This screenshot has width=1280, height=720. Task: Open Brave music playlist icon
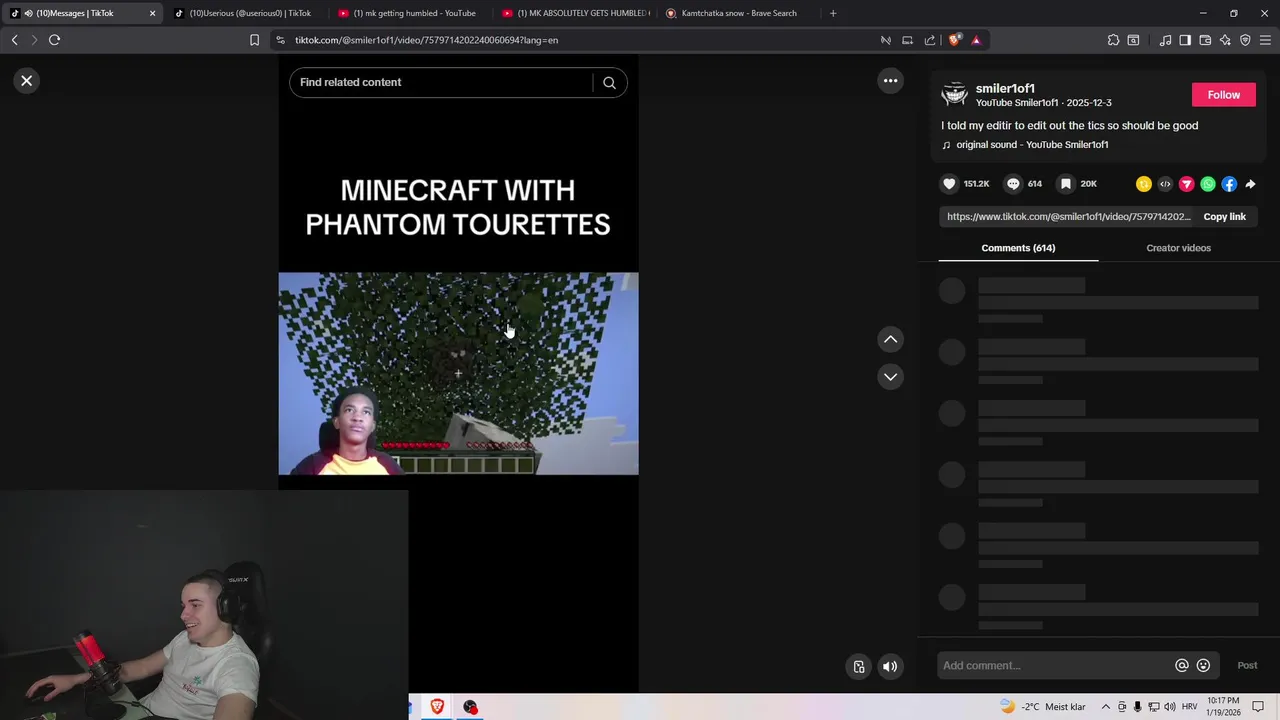coord(1165,40)
